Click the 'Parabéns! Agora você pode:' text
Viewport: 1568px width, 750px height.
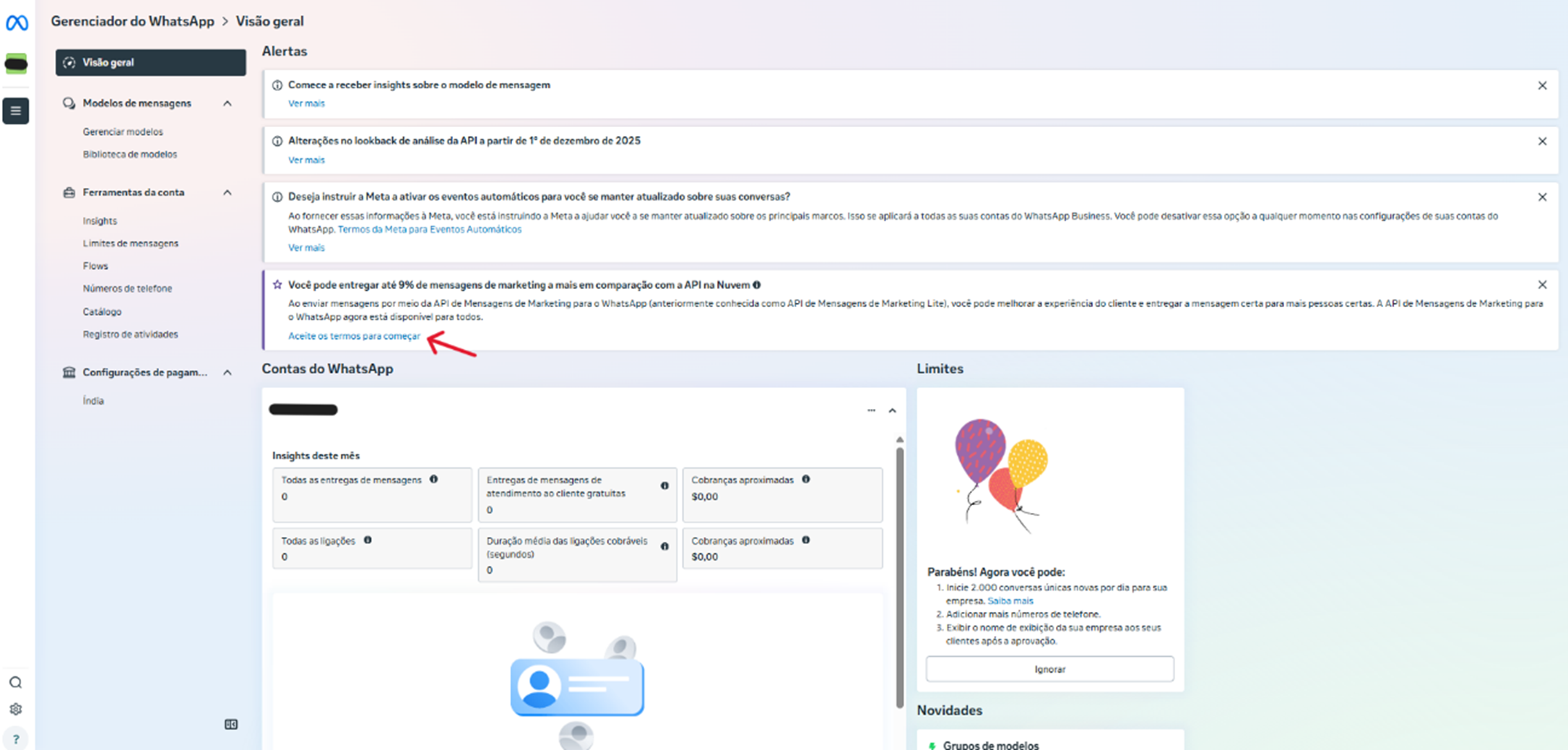[996, 572]
